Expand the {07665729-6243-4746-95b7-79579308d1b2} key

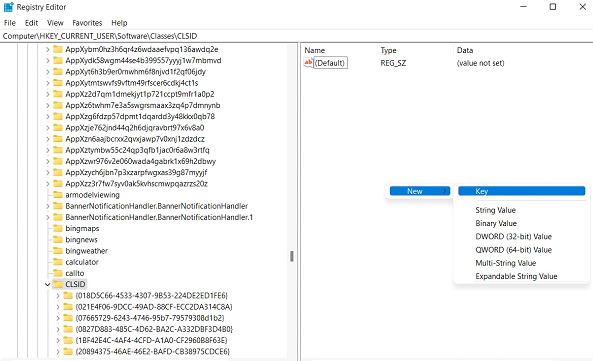click(57, 318)
